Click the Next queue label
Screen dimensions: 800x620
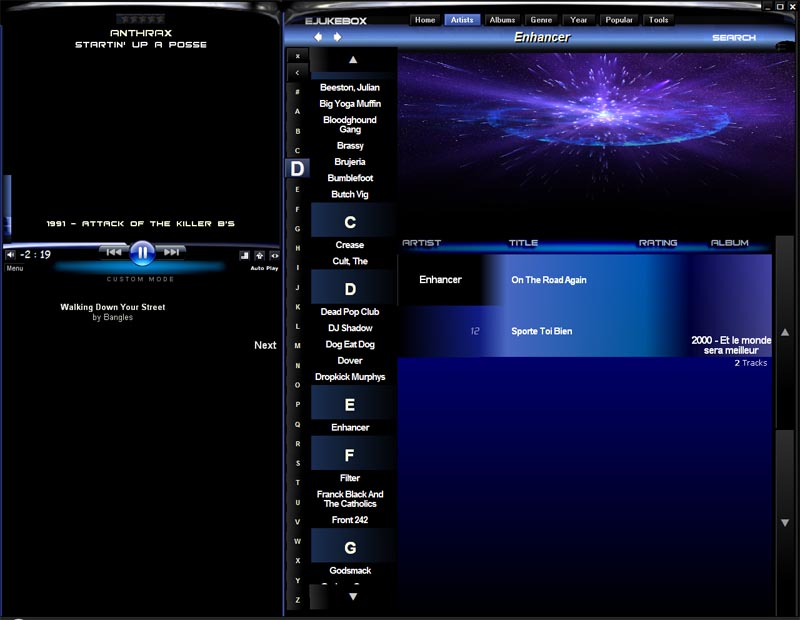[x=265, y=345]
